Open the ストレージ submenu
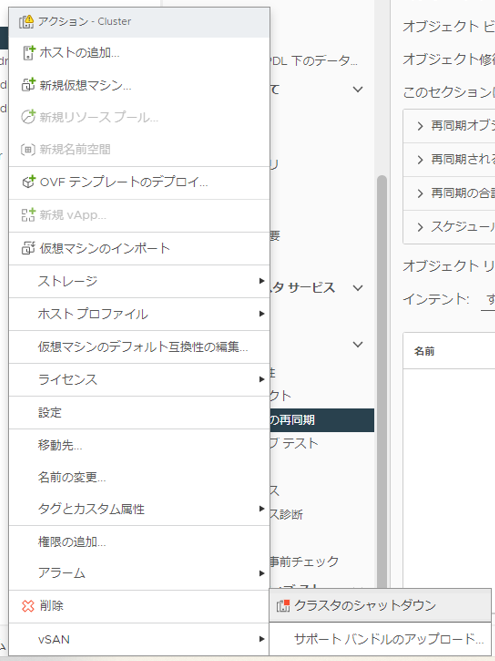 coord(139,281)
